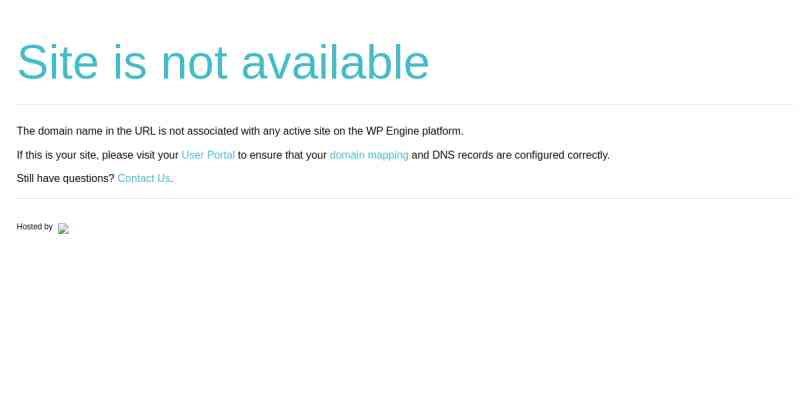Click the 'Hosted by' footer label
This screenshot has width=800, height=400.
(35, 227)
